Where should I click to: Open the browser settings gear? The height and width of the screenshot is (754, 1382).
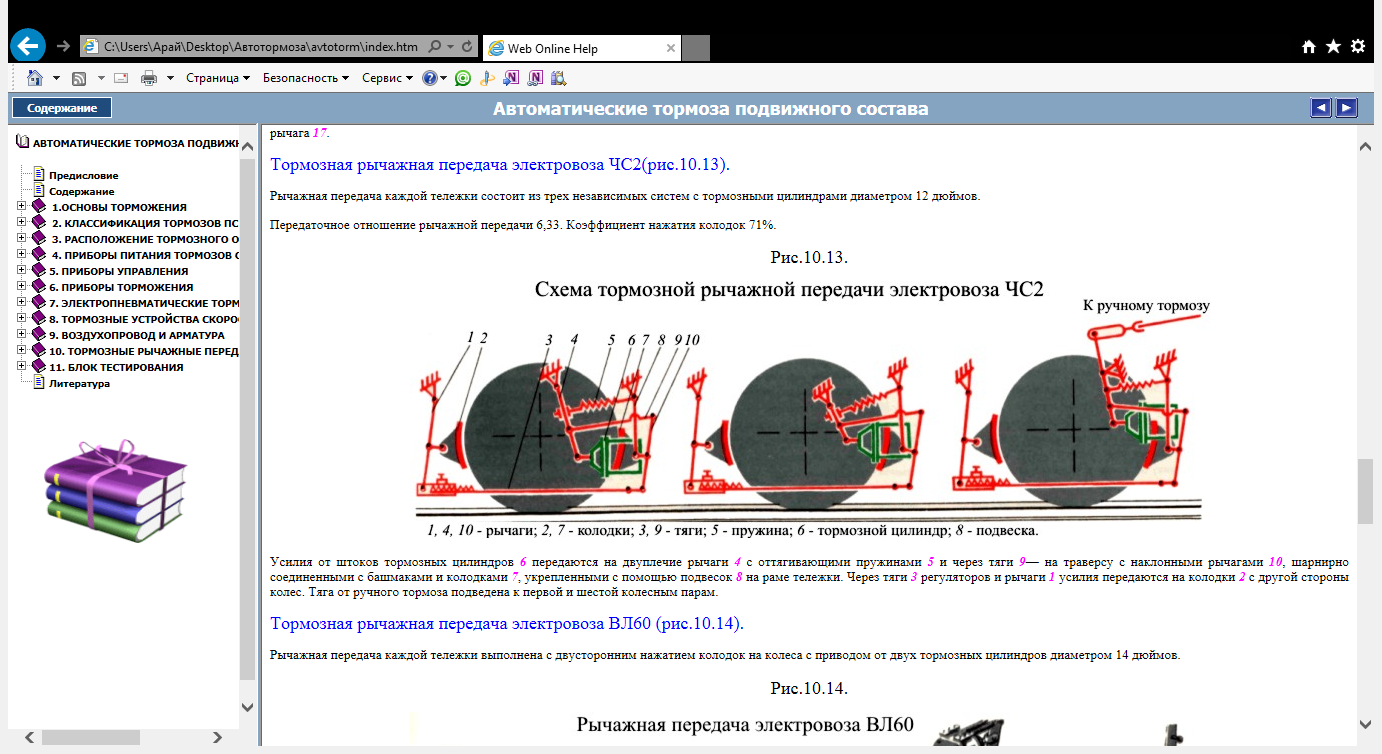1357,46
